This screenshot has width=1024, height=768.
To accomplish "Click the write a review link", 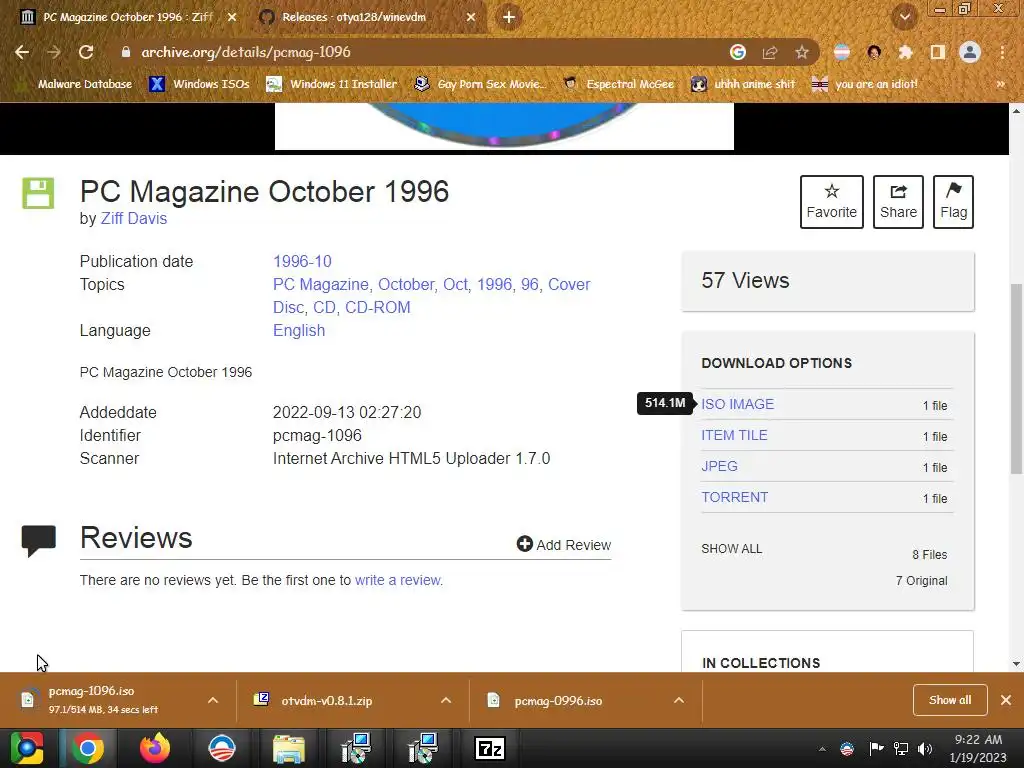I will tap(398, 580).
